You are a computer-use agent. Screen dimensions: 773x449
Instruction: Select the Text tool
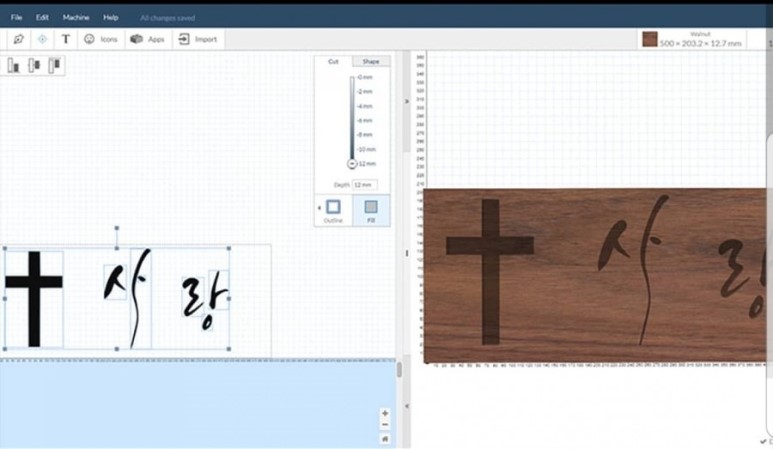65,39
